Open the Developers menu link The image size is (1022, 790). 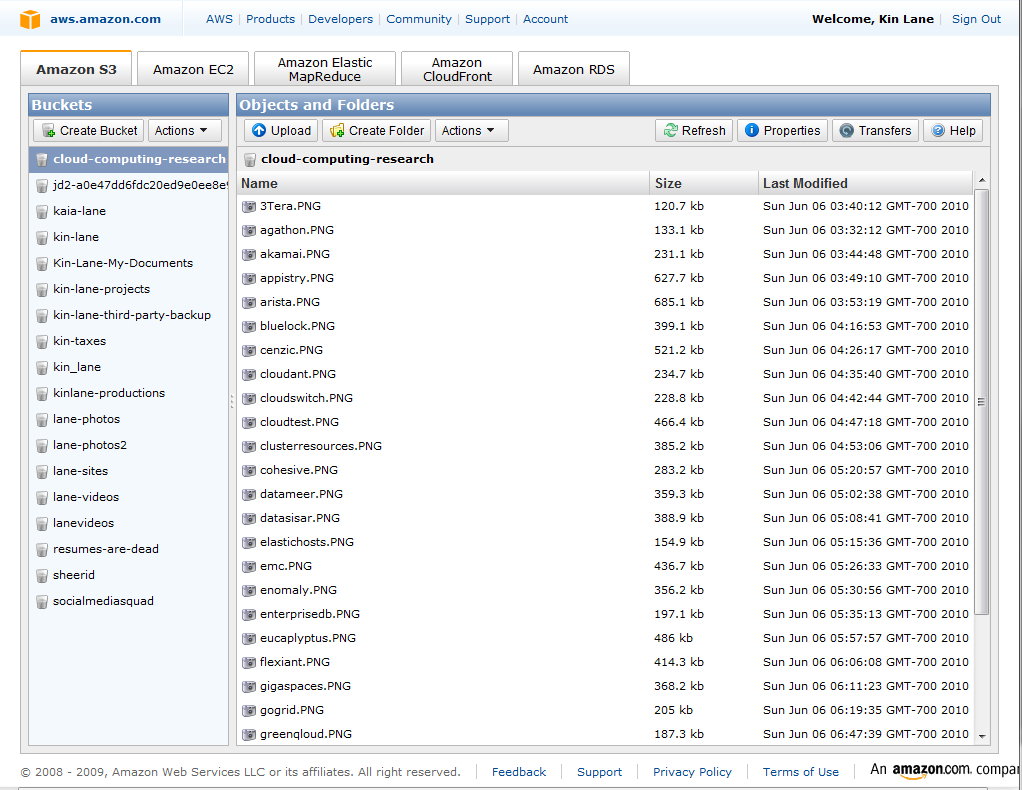[x=340, y=19]
